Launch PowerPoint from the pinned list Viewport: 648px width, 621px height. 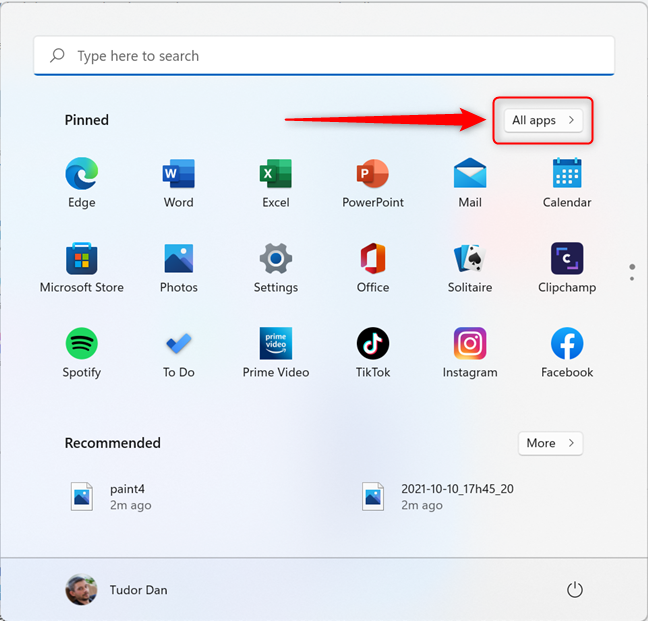point(373,183)
